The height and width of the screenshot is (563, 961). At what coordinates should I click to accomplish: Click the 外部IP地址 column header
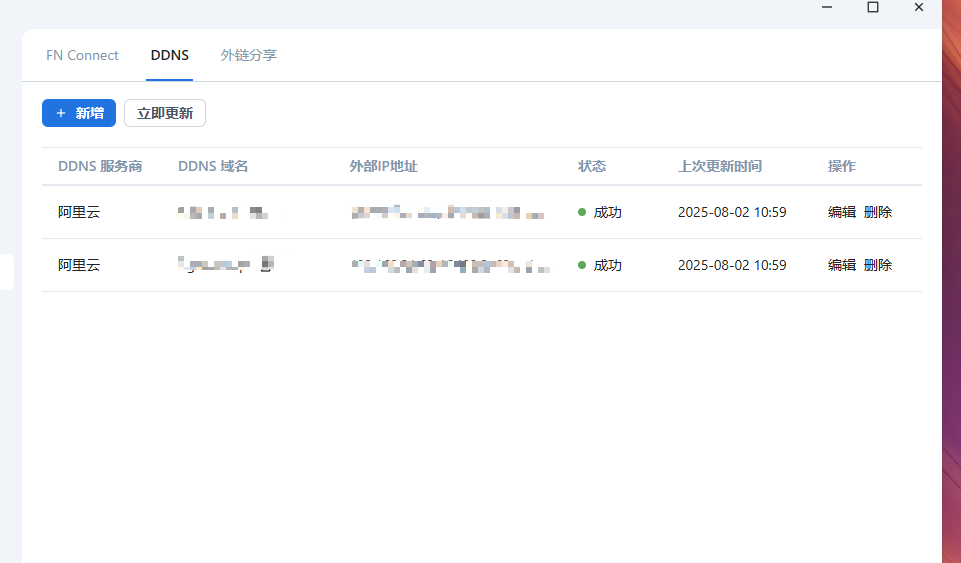click(384, 166)
